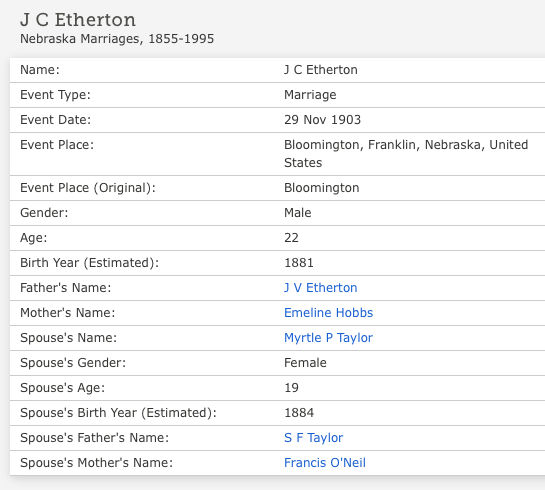Viewport: 545px width, 490px height.
Task: Click the Spouse's Mother's Name row label
Action: 96,463
